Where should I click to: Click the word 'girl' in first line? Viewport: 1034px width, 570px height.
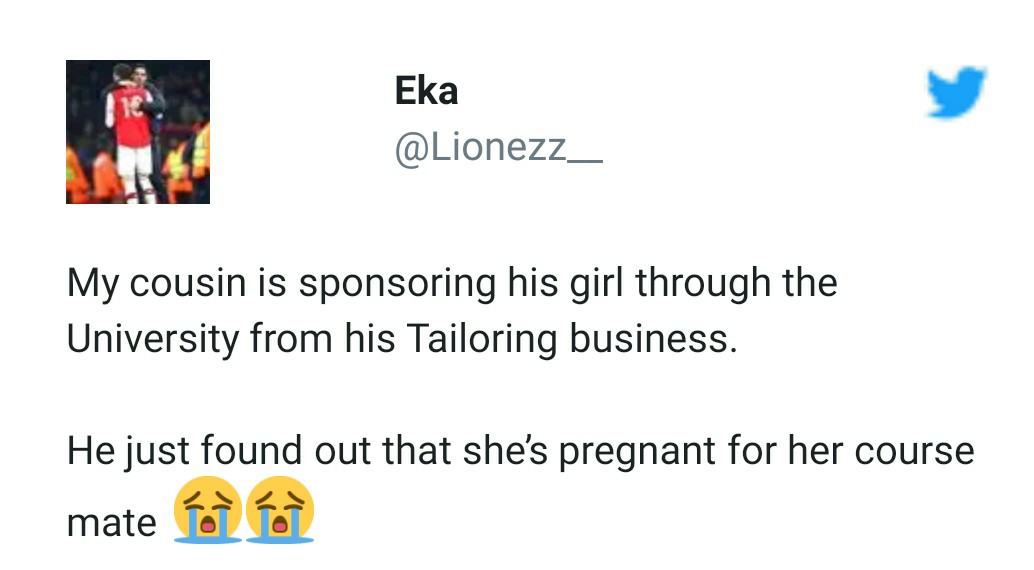point(596,284)
